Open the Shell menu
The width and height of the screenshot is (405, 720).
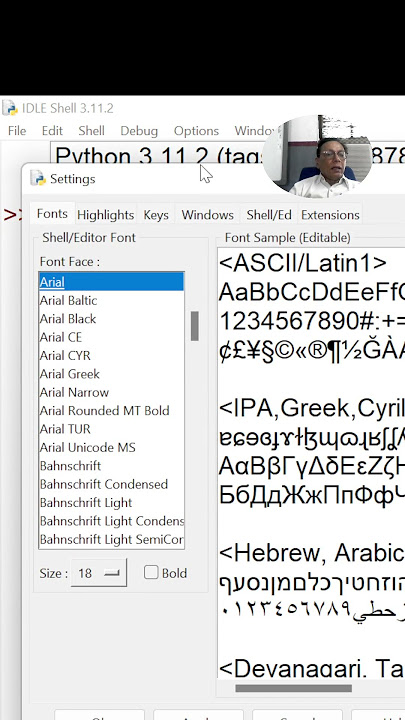(x=91, y=131)
